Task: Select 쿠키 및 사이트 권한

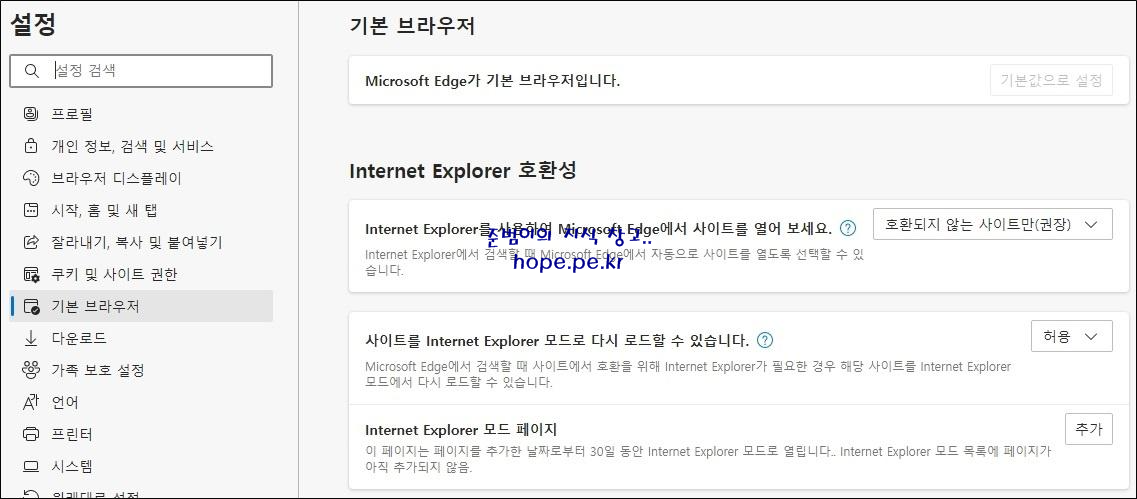Action: click(141, 274)
